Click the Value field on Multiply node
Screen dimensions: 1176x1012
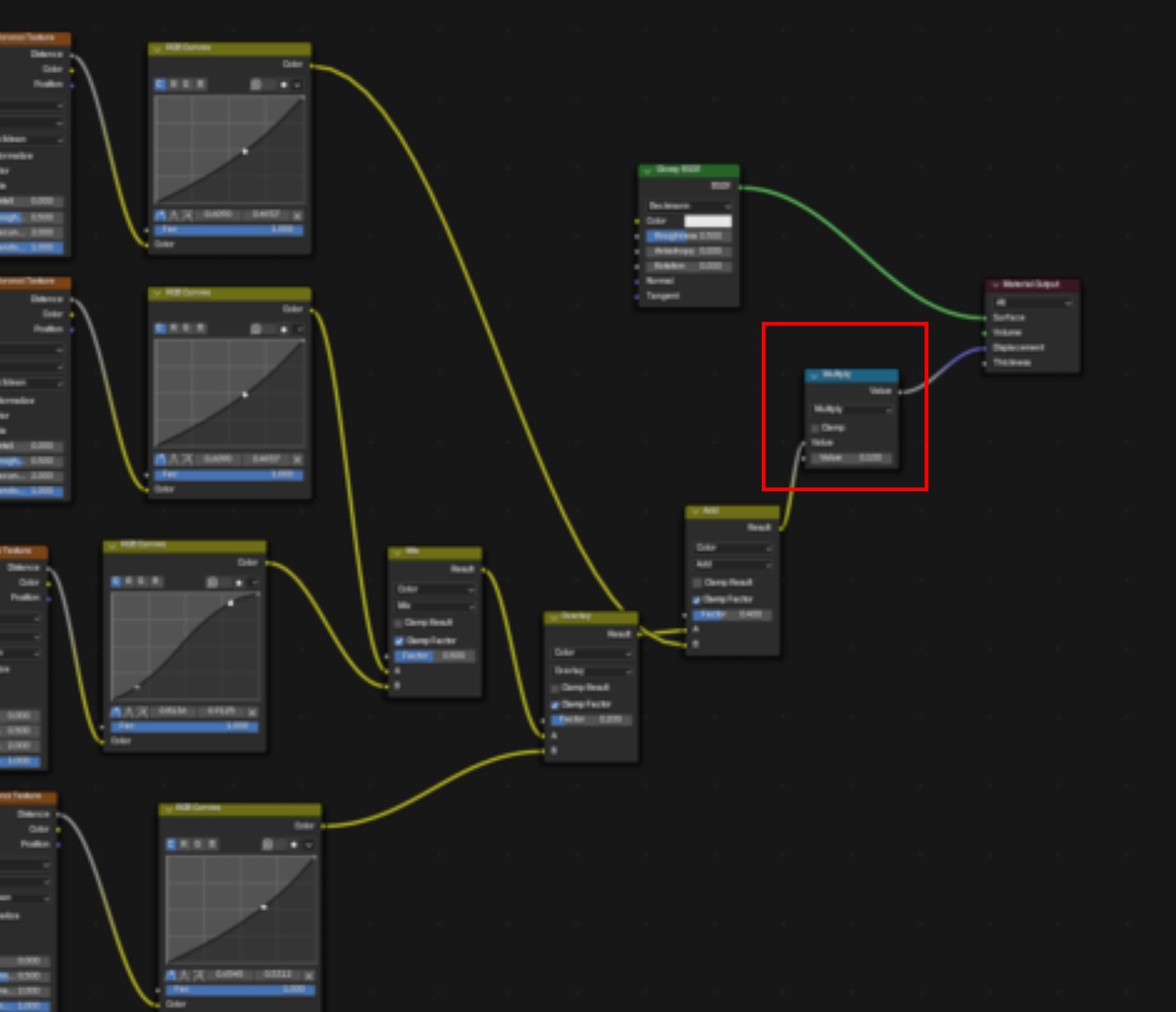[x=852, y=457]
